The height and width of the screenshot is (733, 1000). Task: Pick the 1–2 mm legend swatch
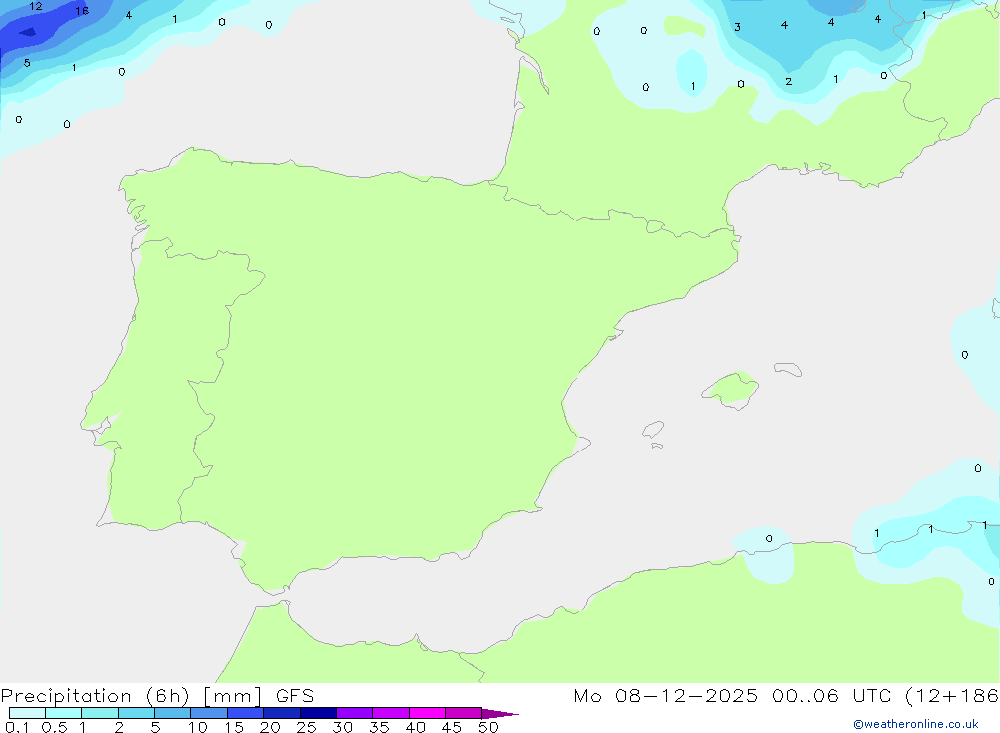[x=99, y=713]
